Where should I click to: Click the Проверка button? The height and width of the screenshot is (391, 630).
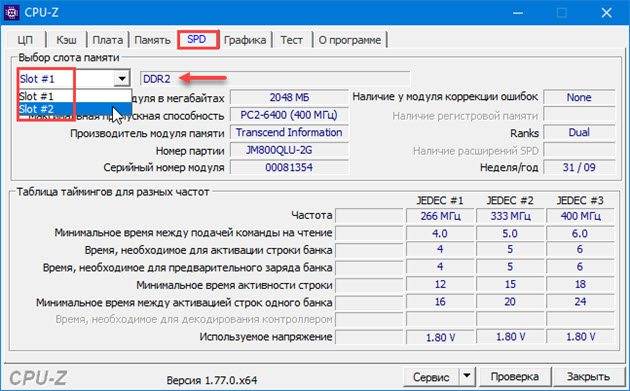tap(514, 377)
